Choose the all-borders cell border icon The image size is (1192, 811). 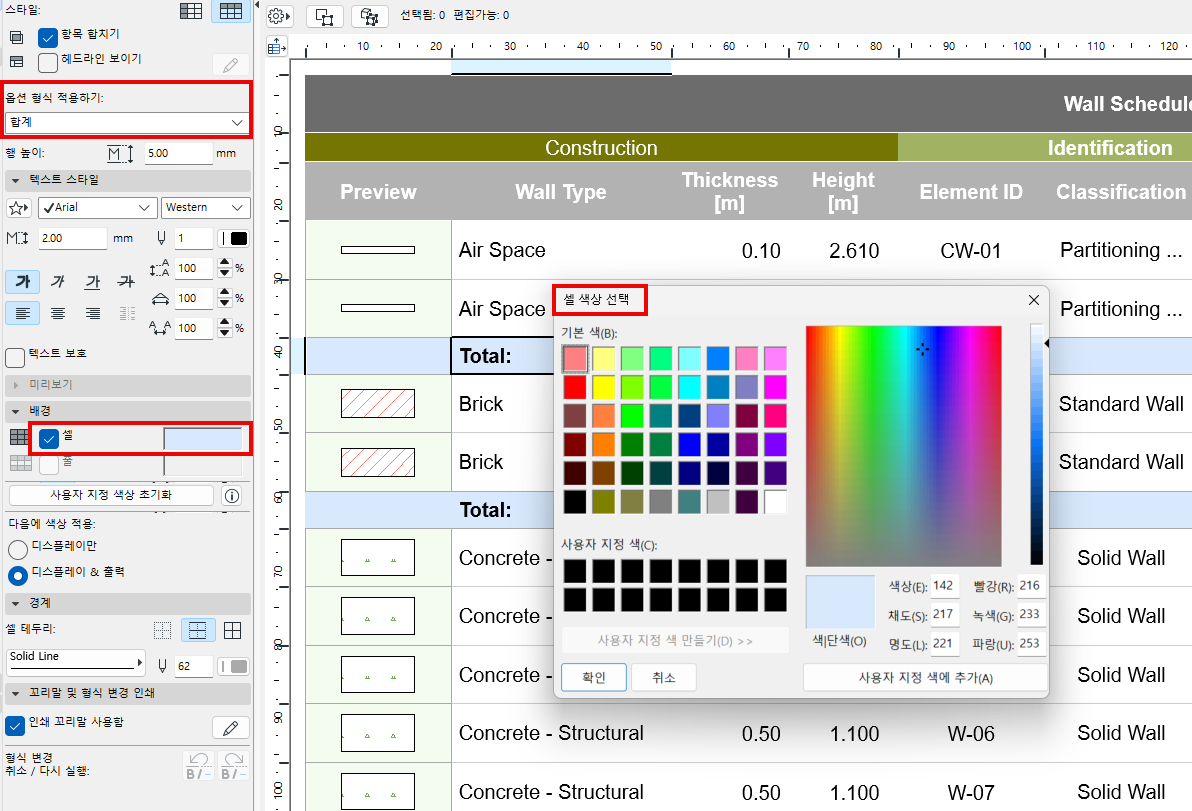[x=232, y=631]
